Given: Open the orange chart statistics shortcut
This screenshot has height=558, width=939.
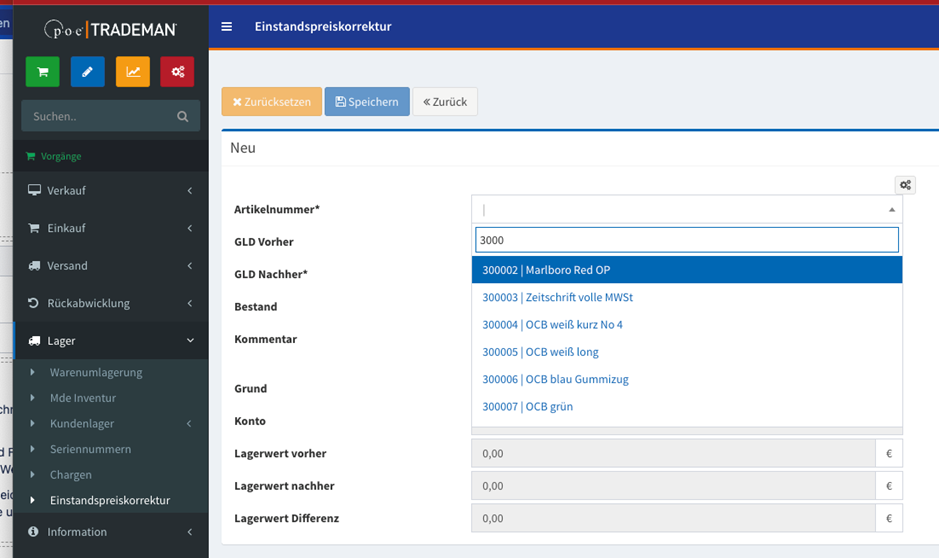Looking at the screenshot, I should [x=133, y=72].
